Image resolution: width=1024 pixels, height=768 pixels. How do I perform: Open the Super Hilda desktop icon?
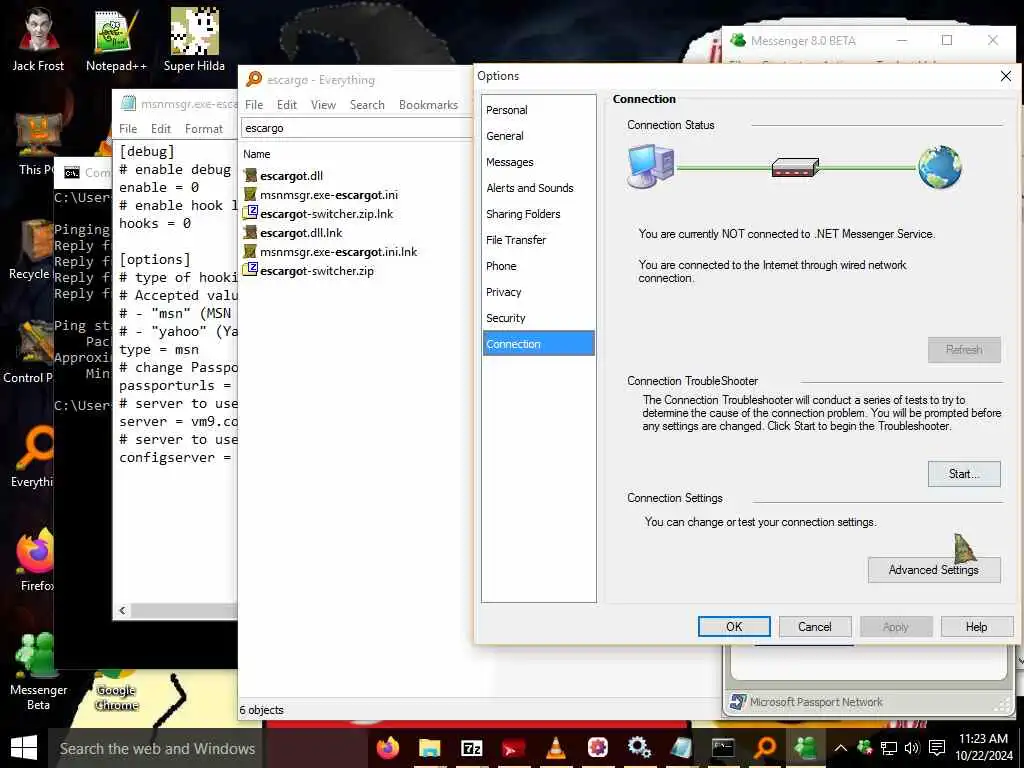coord(194,39)
